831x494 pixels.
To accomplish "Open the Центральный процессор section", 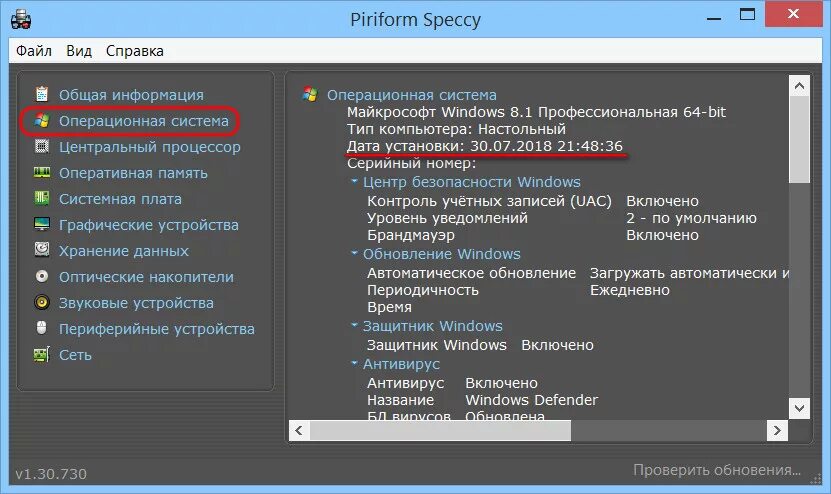I will pyautogui.click(x=149, y=147).
